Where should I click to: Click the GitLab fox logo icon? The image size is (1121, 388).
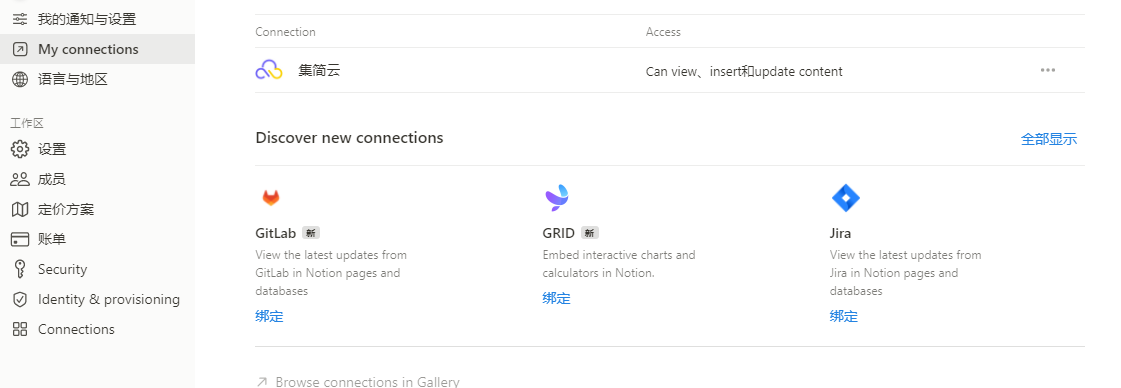pos(271,198)
